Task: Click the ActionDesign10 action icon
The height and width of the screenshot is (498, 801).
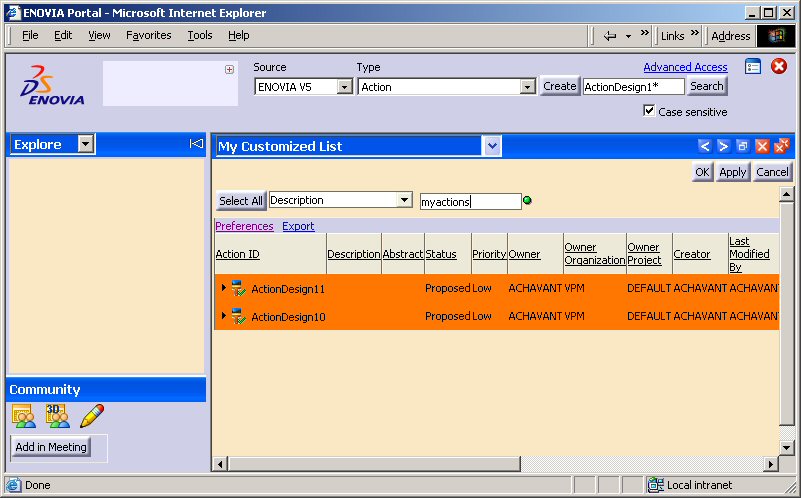Action: click(x=239, y=316)
